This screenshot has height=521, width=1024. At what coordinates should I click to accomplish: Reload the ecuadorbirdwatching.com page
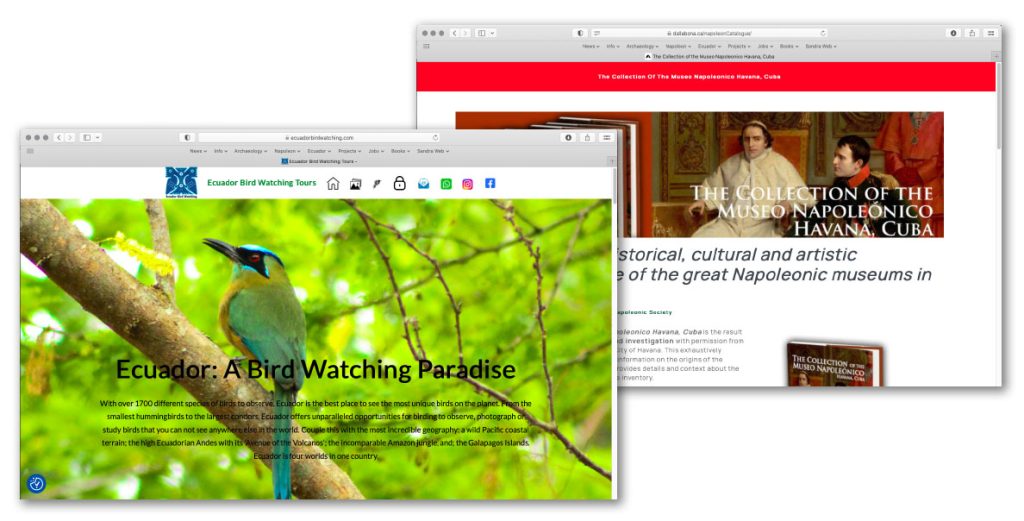(435, 138)
